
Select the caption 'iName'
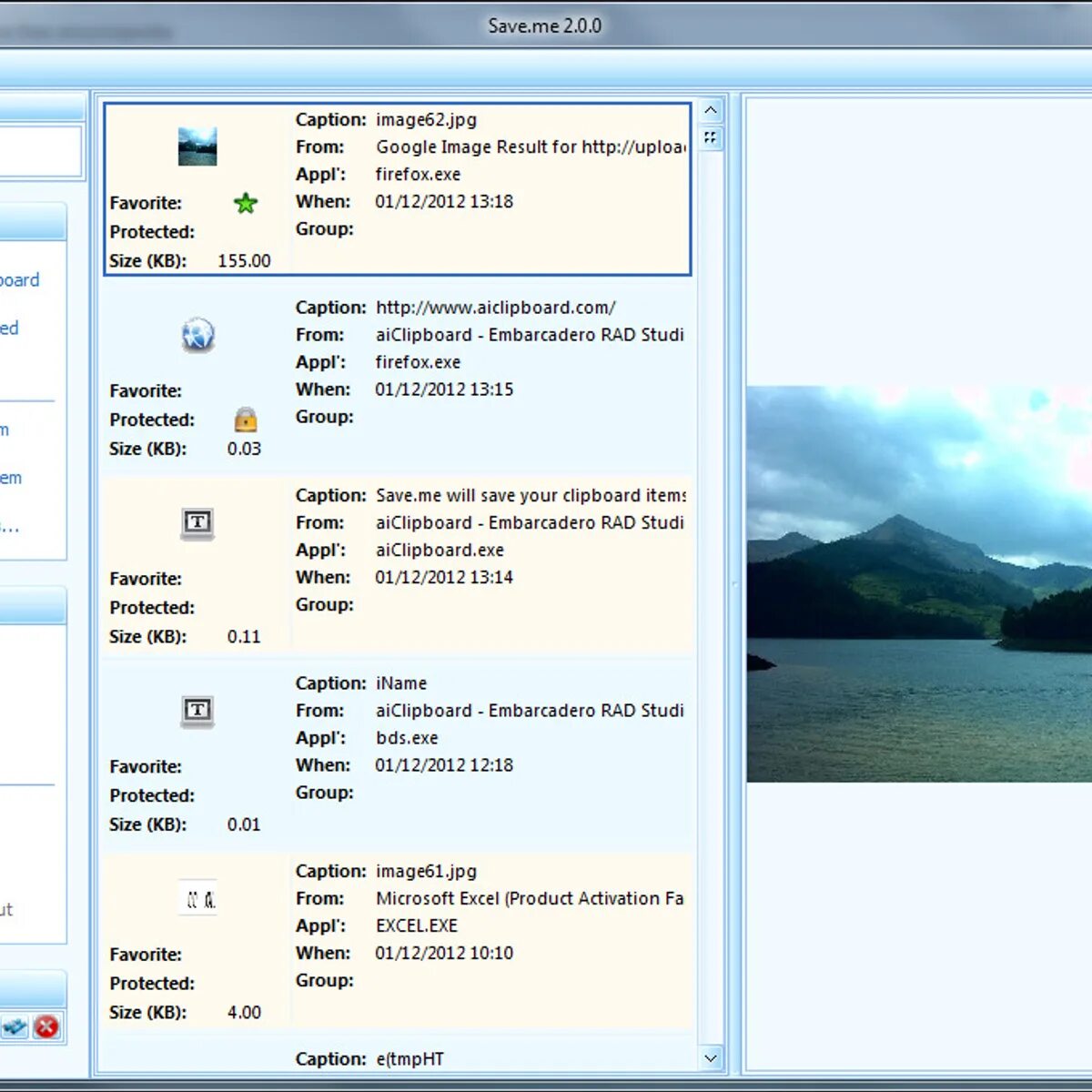(401, 683)
